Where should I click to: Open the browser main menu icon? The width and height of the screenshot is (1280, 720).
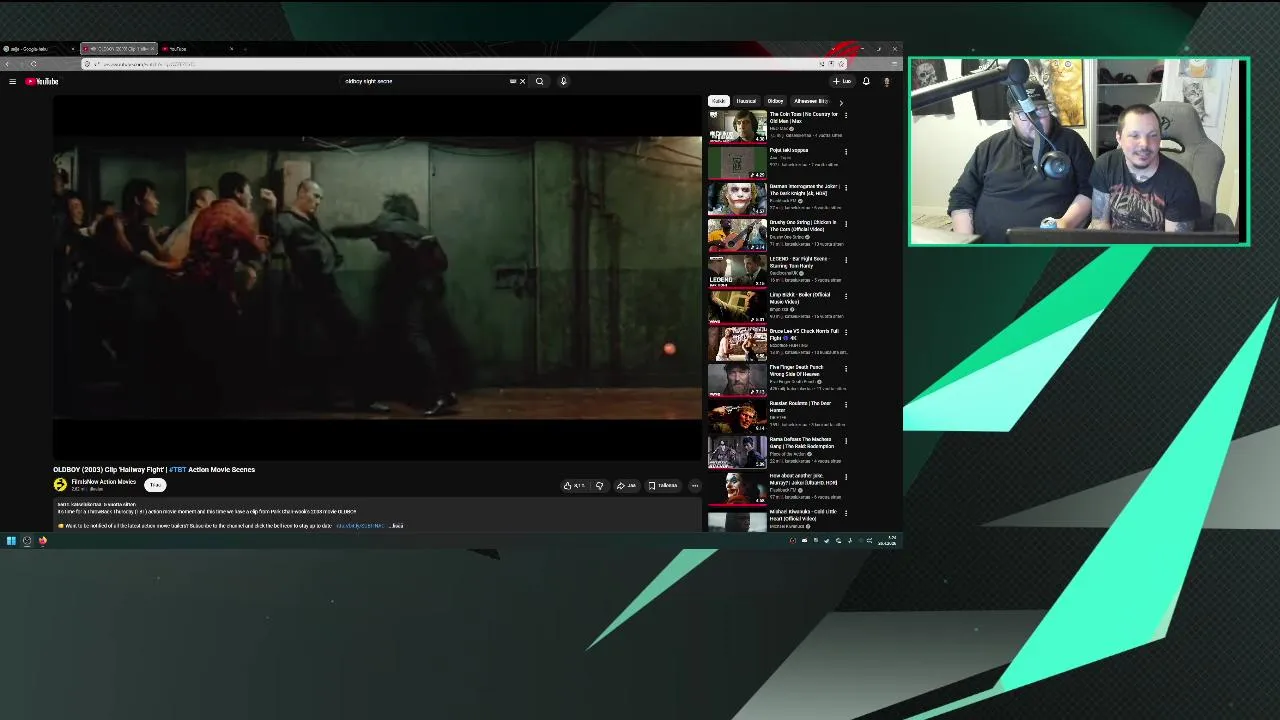click(x=894, y=64)
